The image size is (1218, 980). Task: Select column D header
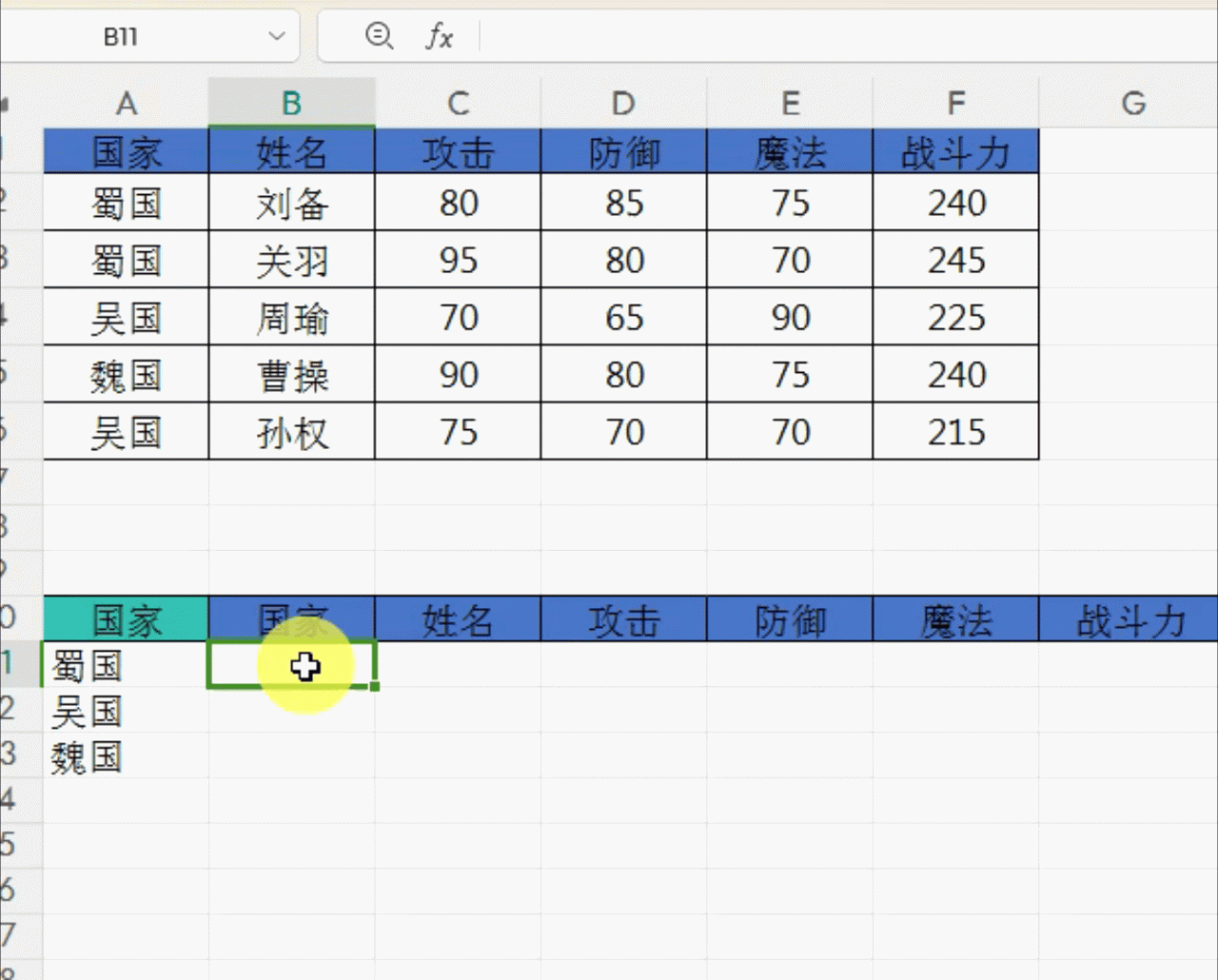(x=623, y=103)
